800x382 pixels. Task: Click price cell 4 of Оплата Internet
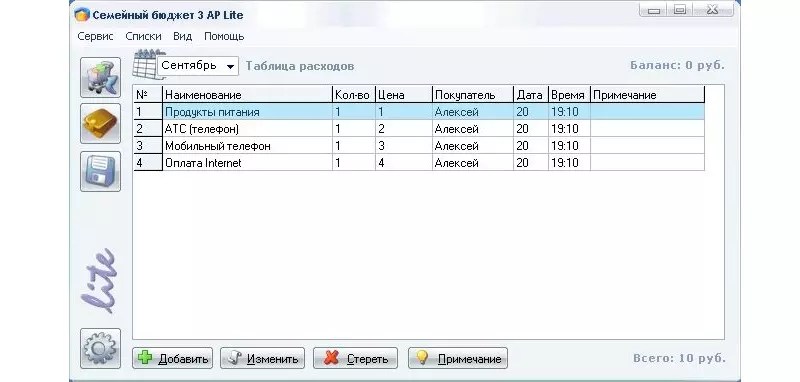[x=404, y=163]
